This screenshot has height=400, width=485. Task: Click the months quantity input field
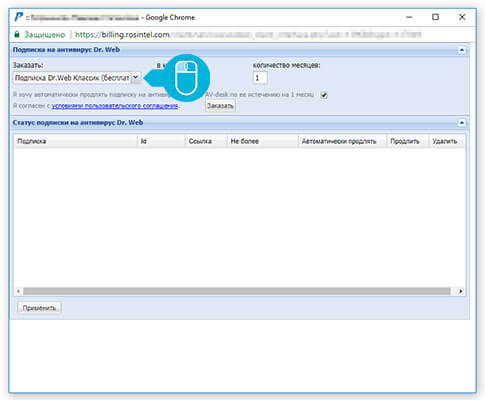[260, 78]
